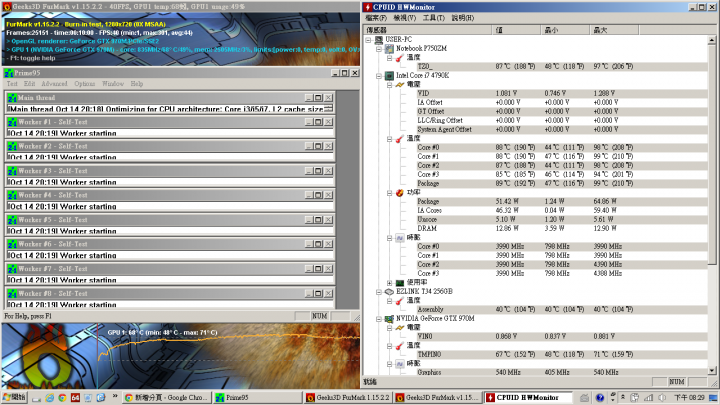720x405 pixels.
Task: Click the Worker #8 - Self-Test window icon
Action: (x=12, y=293)
